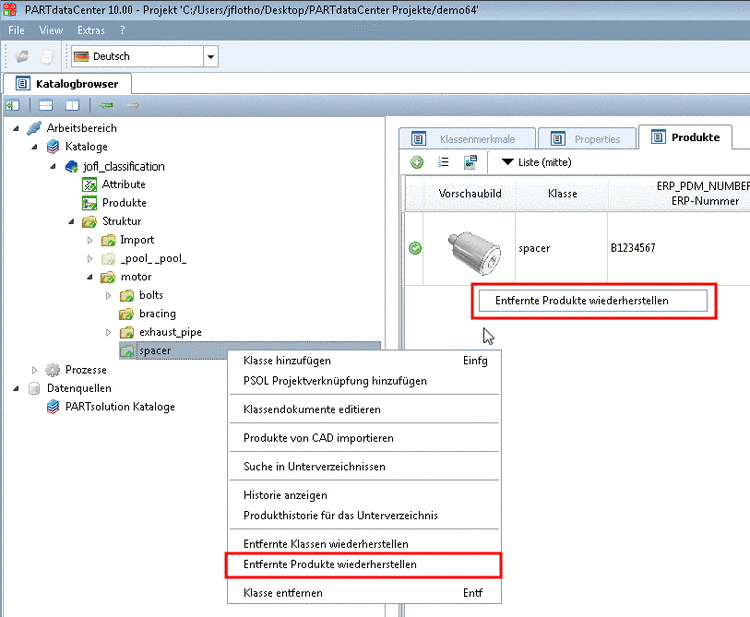Viewport: 750px width, 617px height.
Task: Click the vertical split layout icon
Action: click(x=72, y=105)
